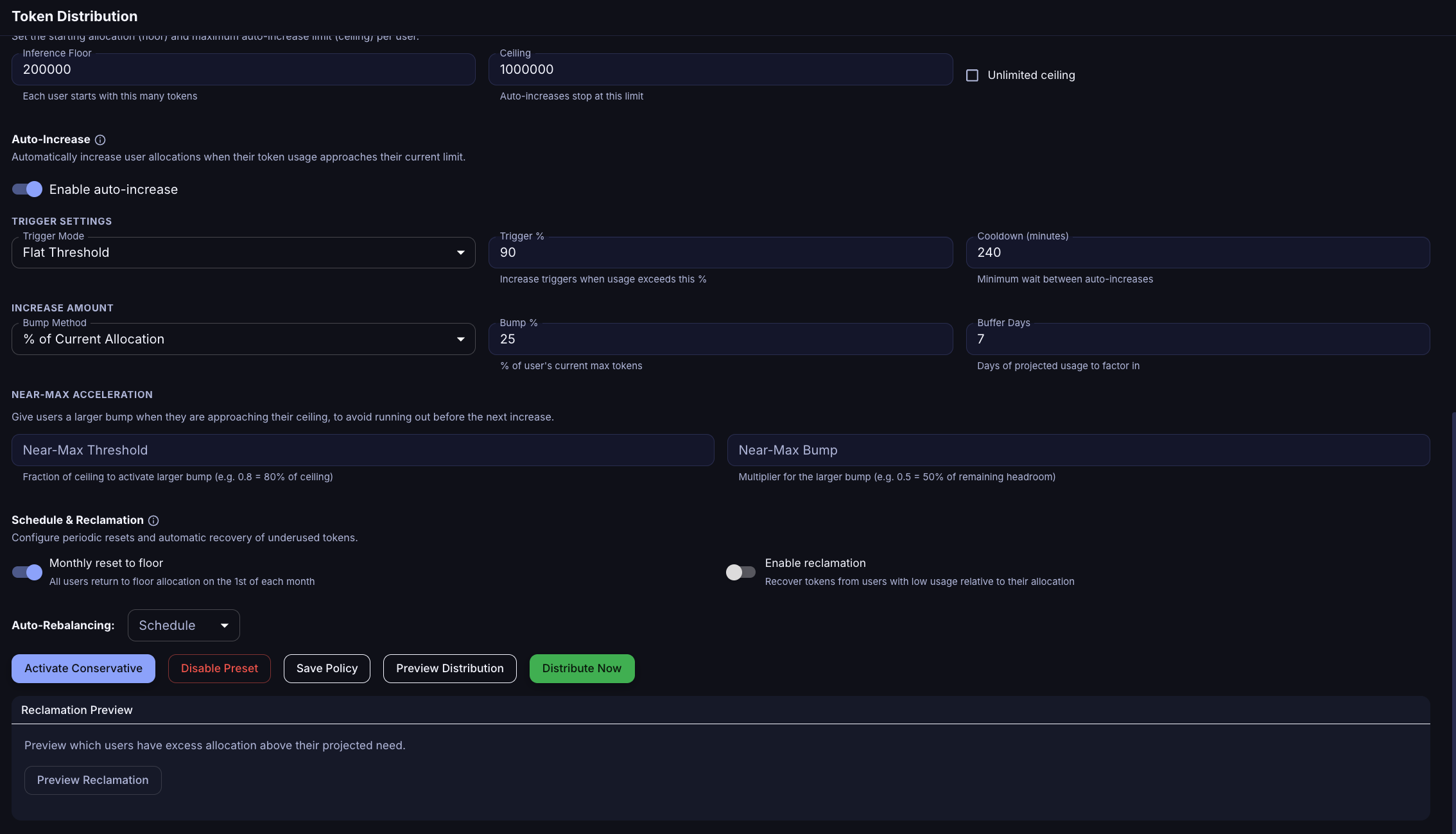Focus the Inference Floor field

click(x=243, y=69)
